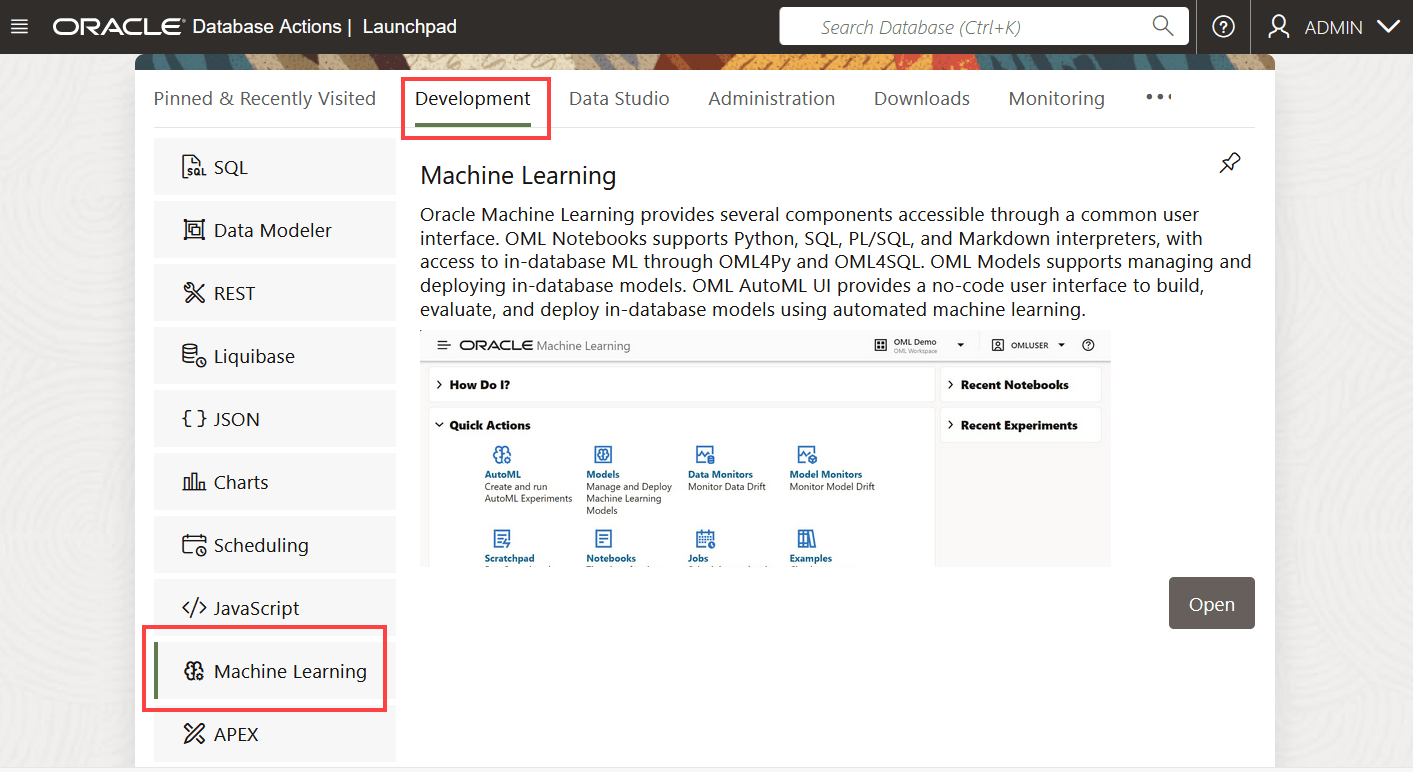Open the Scheduling tool
1413x772 pixels.
[x=275, y=545]
